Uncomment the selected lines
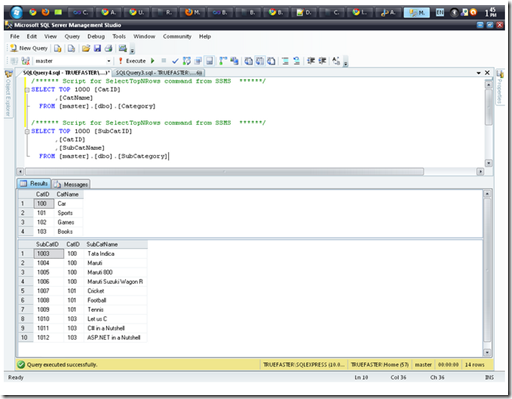 pyautogui.click(x=296, y=61)
